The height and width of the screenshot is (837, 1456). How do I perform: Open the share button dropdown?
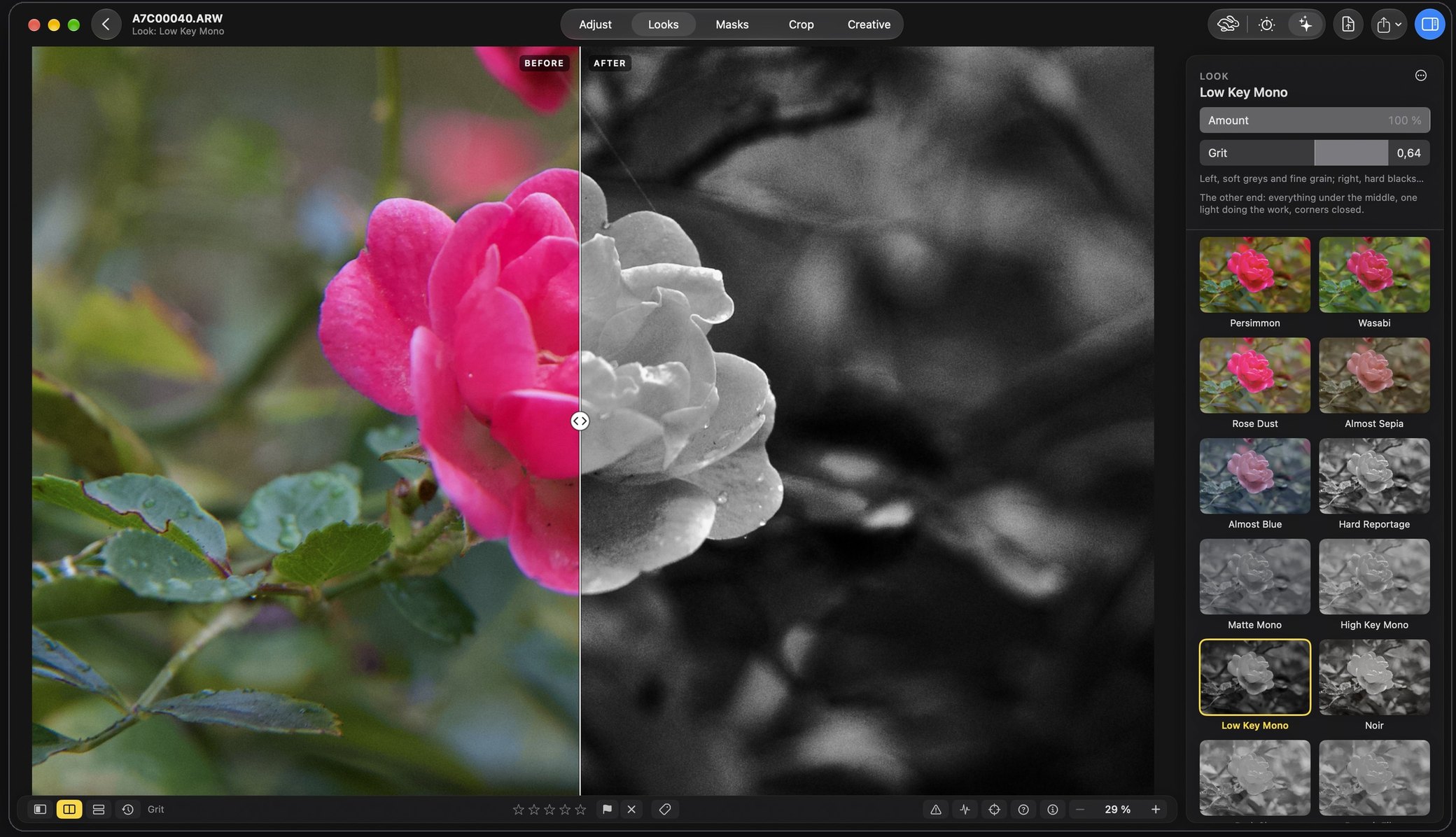1389,24
